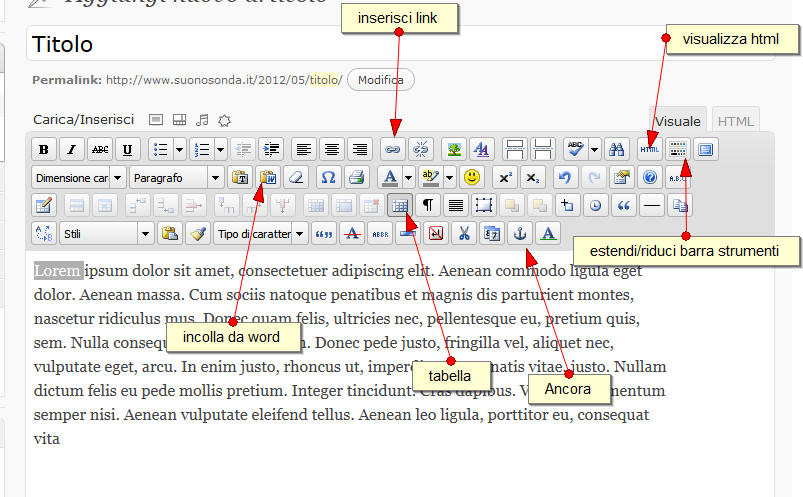
Task: Click the subscript x₂ icon
Action: tap(533, 178)
